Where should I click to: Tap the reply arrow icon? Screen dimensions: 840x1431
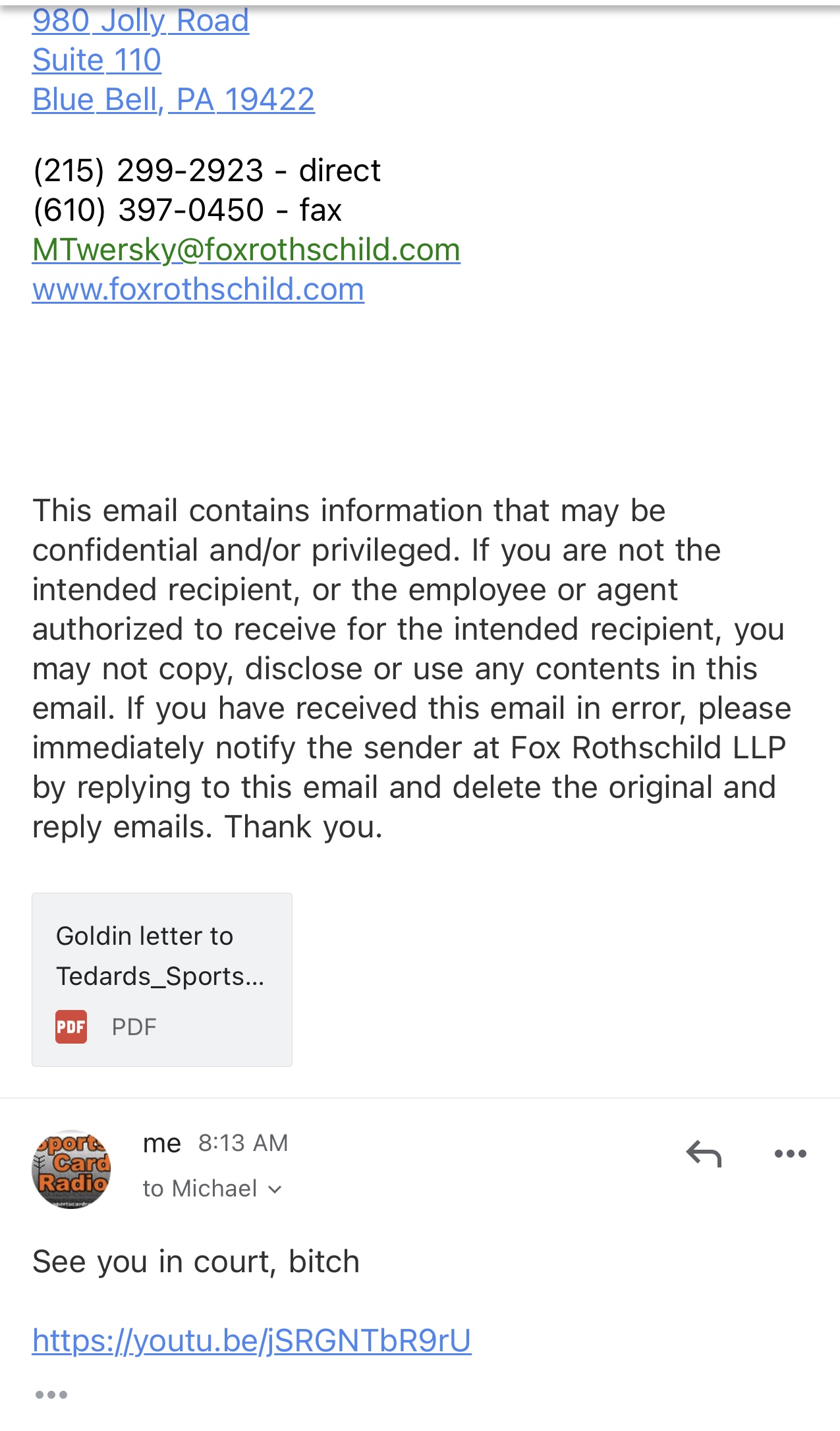tap(704, 1154)
